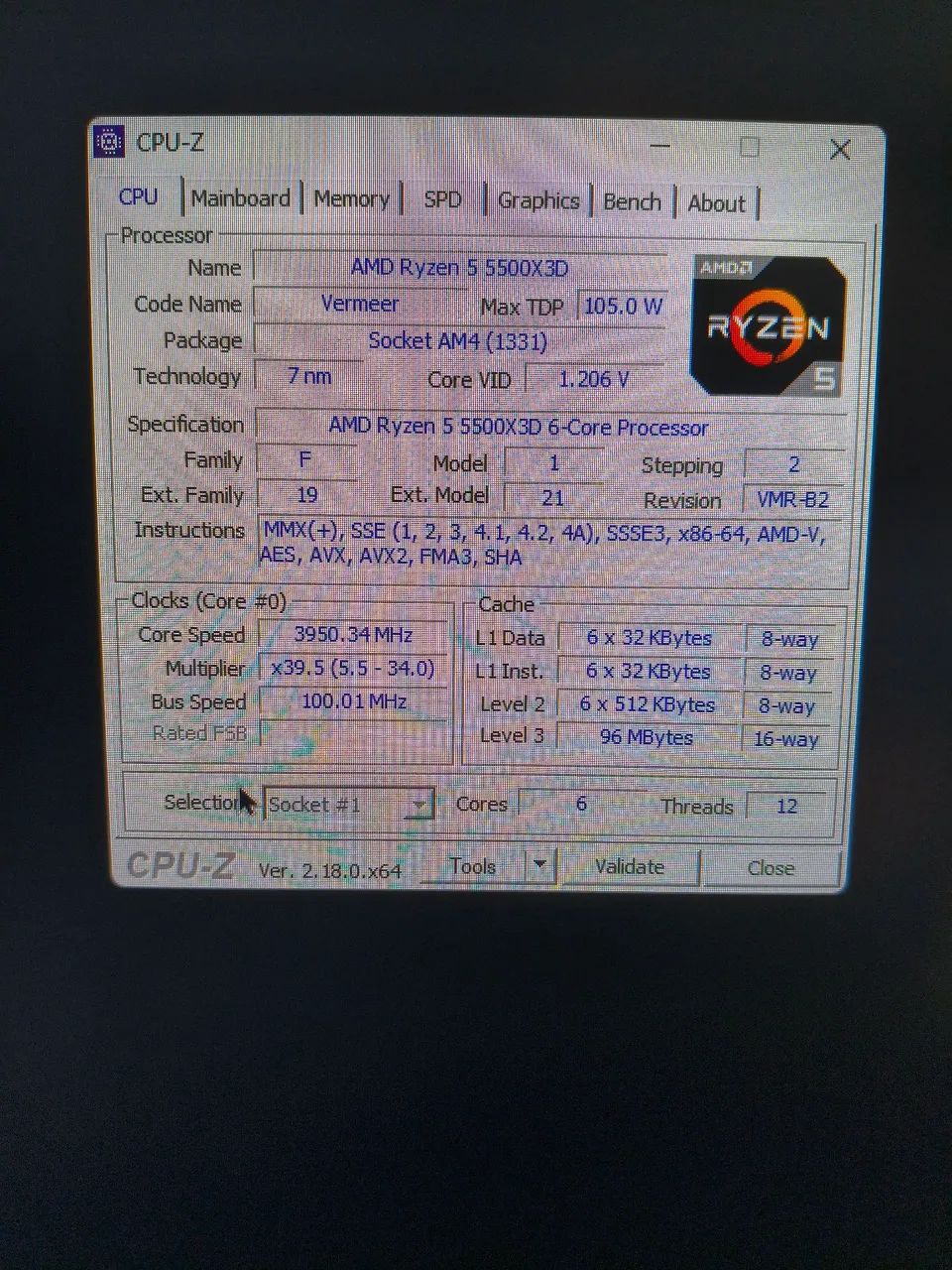Viewport: 952px width, 1270px height.
Task: Click the Package value Socket AM4 (1331)
Action: coord(458,341)
